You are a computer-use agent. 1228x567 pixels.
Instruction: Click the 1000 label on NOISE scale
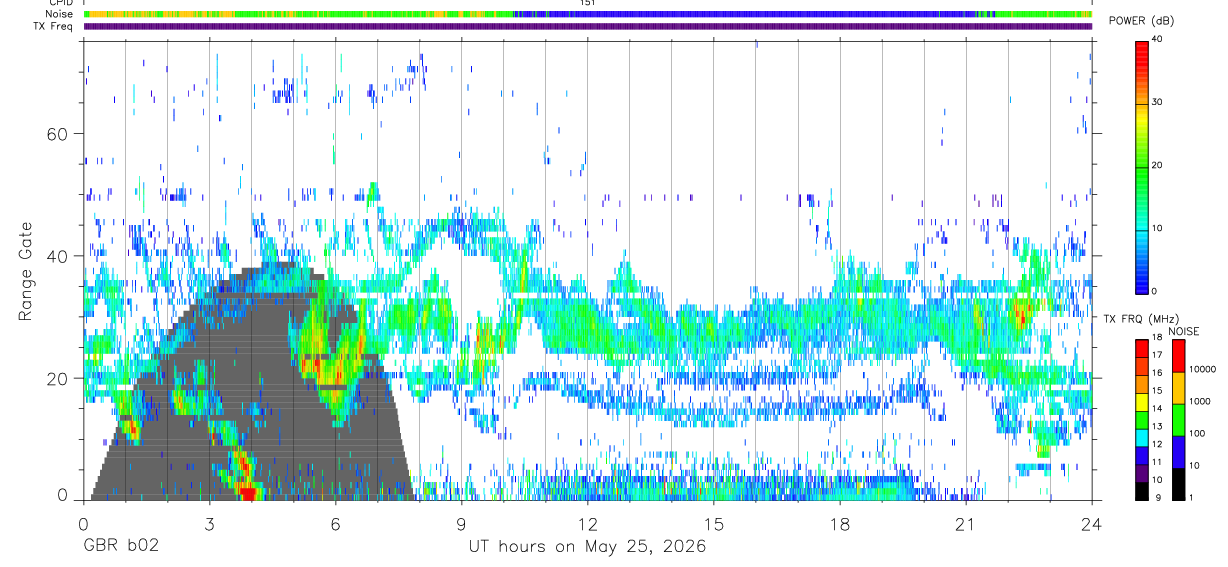tap(1200, 401)
